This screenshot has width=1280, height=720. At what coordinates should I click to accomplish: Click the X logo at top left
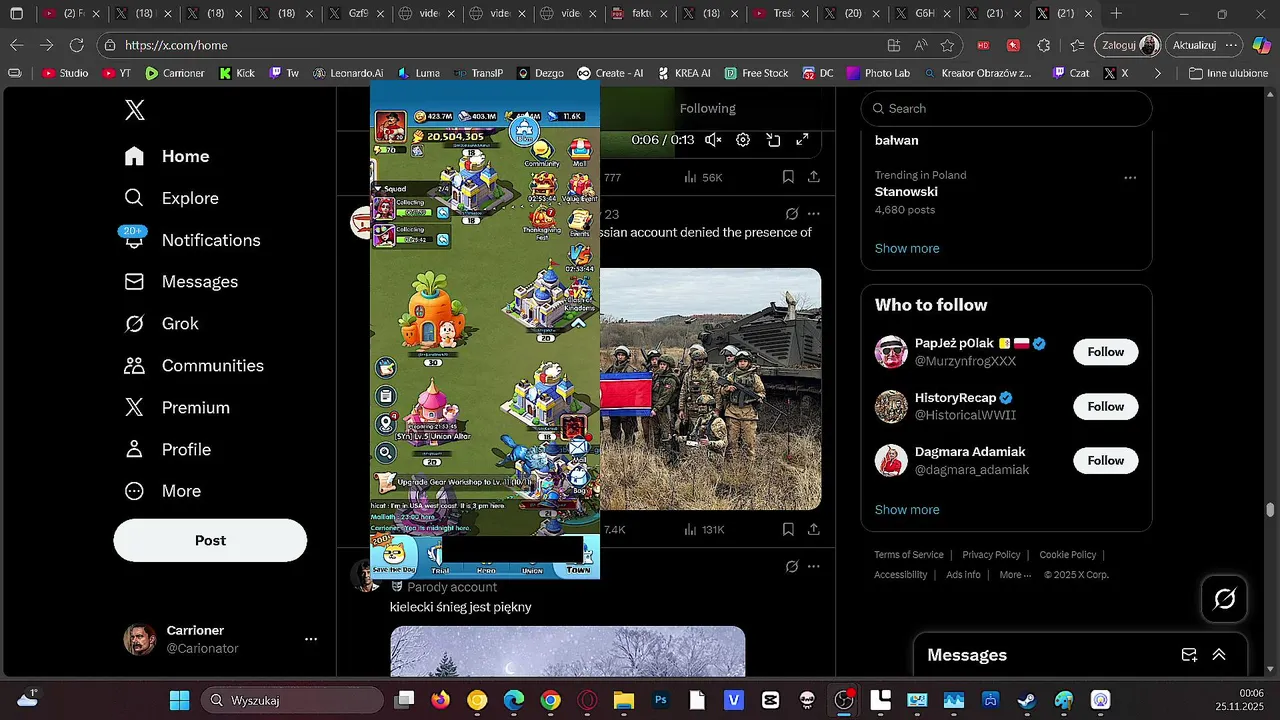pos(135,110)
